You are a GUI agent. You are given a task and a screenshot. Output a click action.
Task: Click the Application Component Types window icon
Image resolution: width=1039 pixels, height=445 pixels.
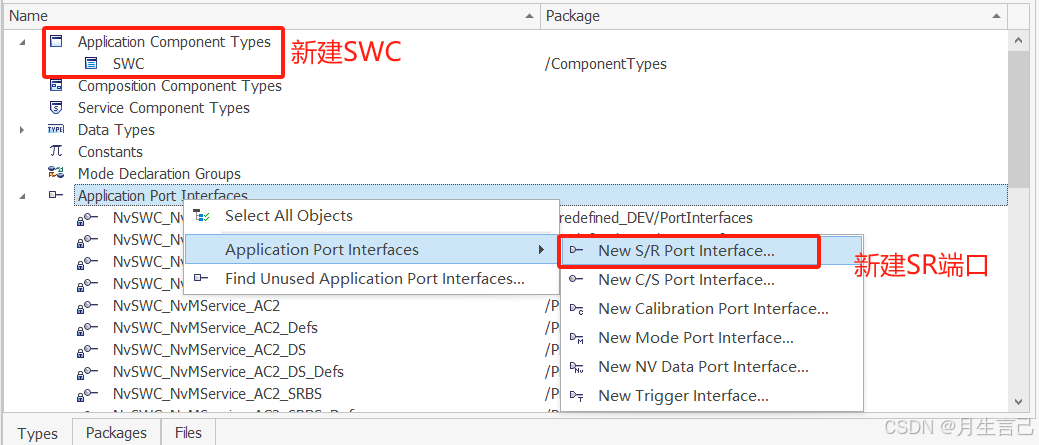pyautogui.click(x=57, y=41)
